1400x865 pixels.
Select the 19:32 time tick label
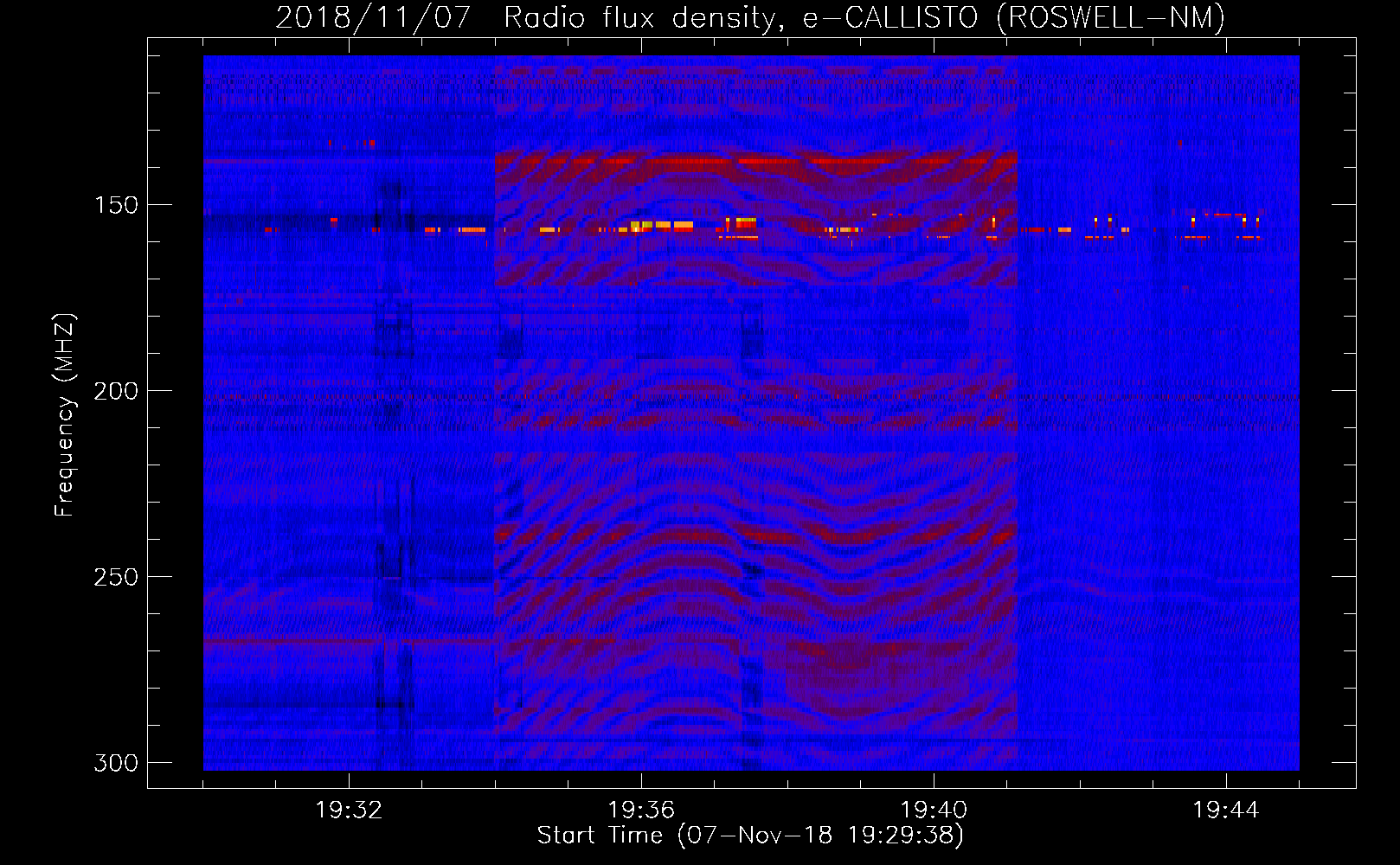[349, 811]
